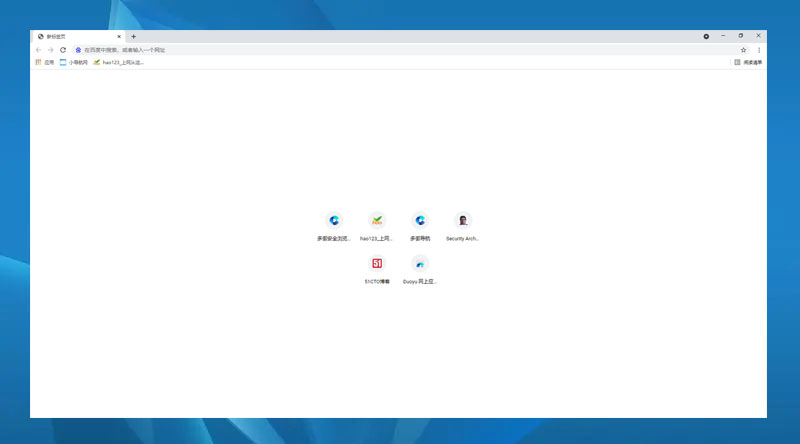Viewport: 800px width, 444px height.
Task: Click the round profile icon in title bar
Action: 706,36
